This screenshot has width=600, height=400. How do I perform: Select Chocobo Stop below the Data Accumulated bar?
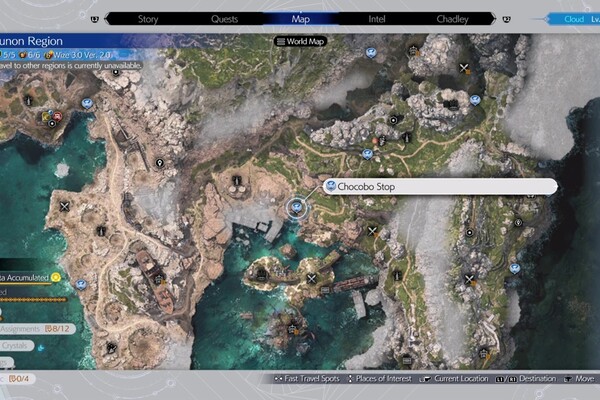tap(81, 284)
